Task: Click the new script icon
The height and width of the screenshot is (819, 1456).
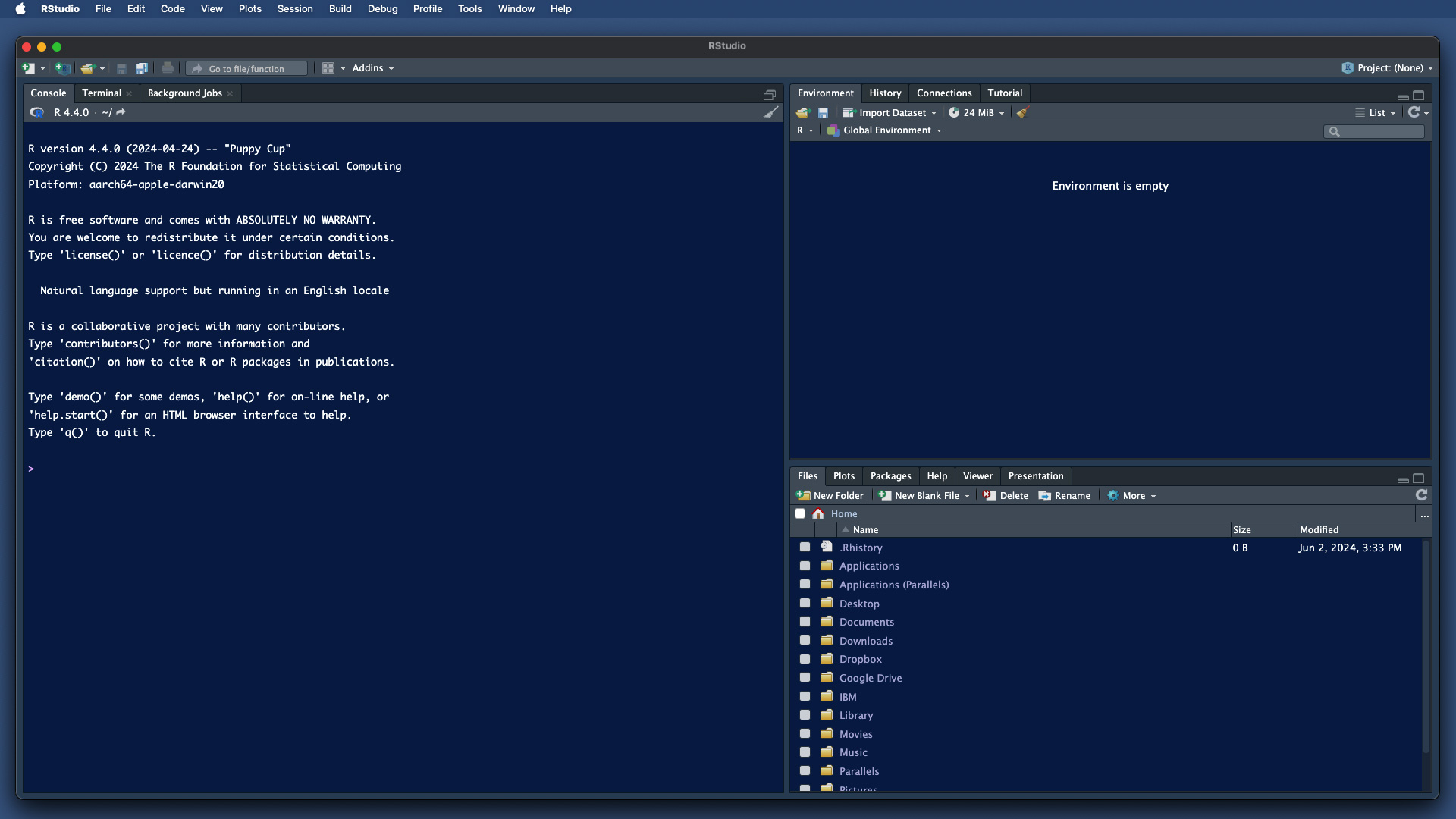Action: pos(27,67)
